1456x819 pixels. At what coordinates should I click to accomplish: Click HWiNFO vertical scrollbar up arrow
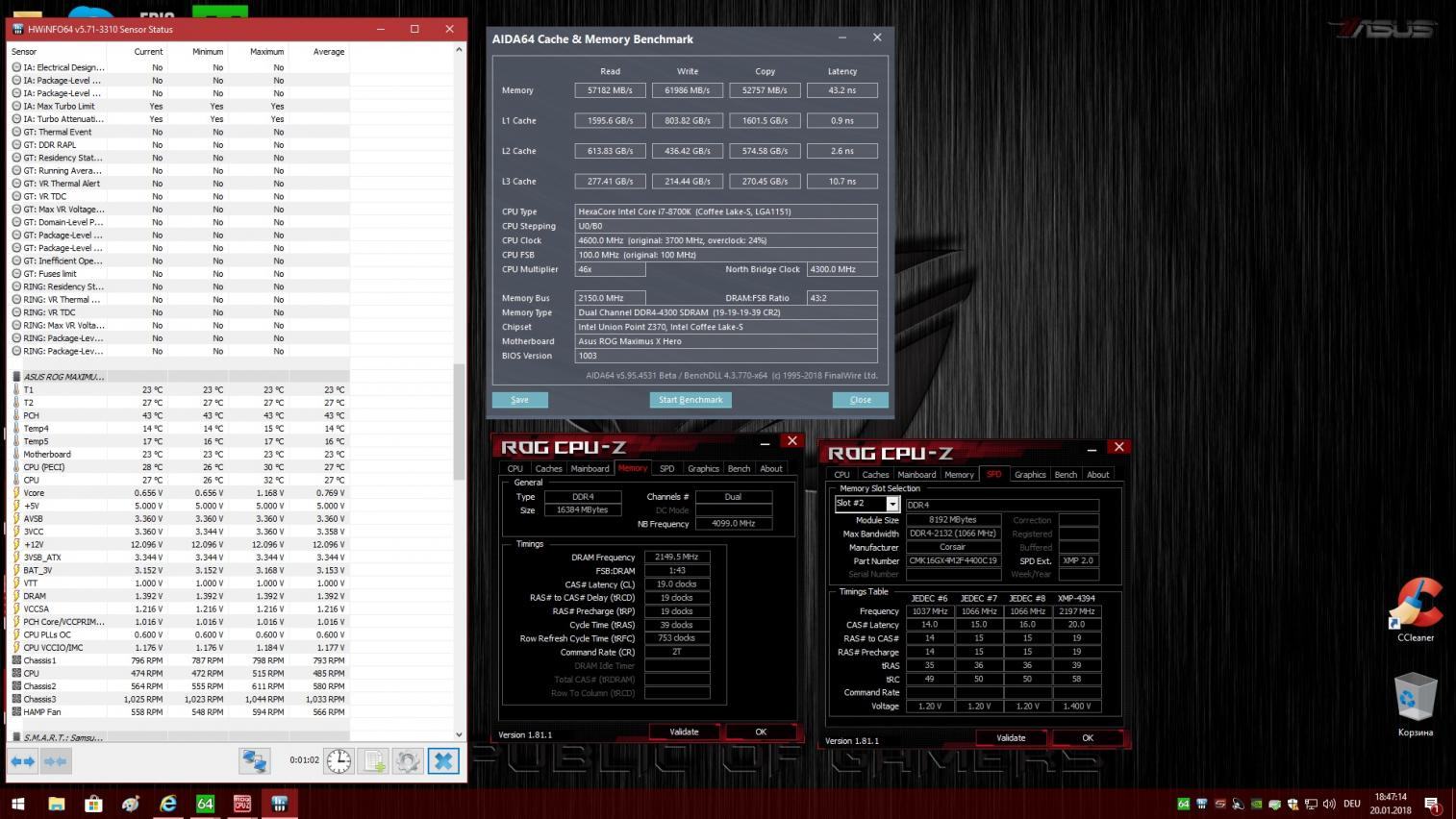click(x=459, y=49)
